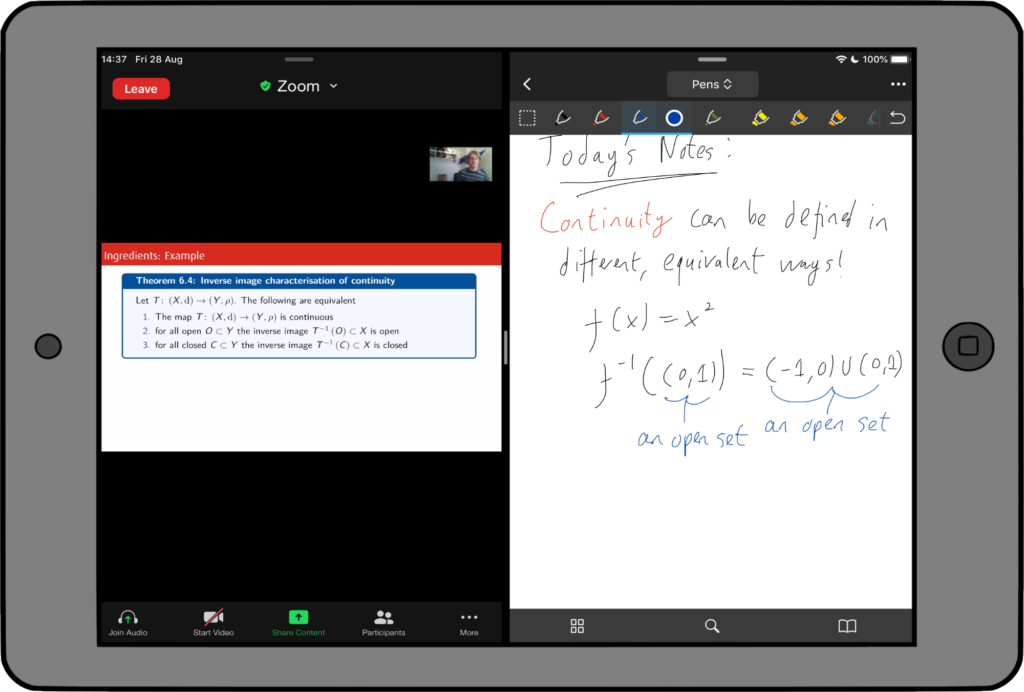Open the Participants list
This screenshot has height=692, width=1024.
point(383,622)
